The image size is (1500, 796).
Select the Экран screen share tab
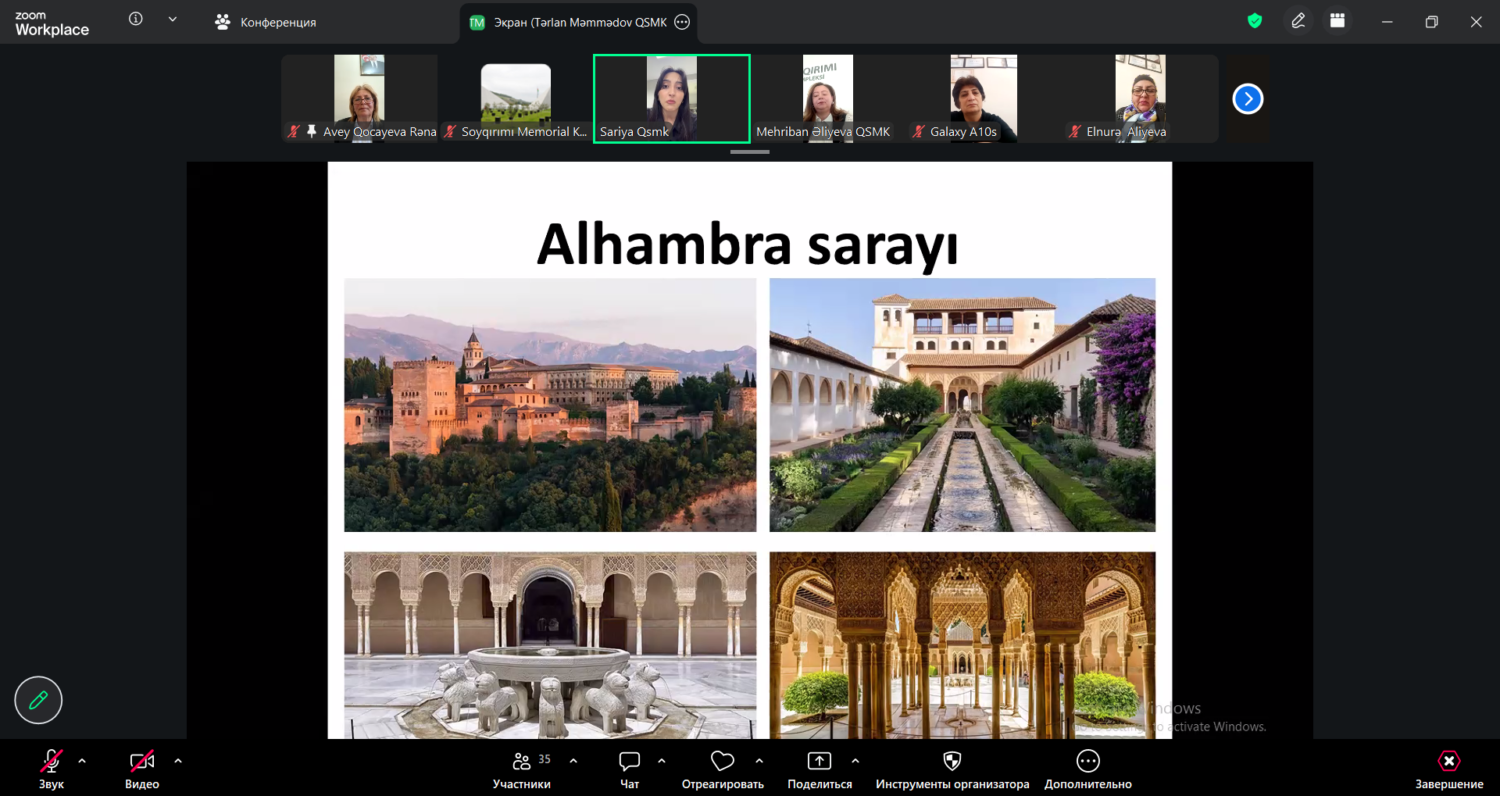[x=570, y=22]
